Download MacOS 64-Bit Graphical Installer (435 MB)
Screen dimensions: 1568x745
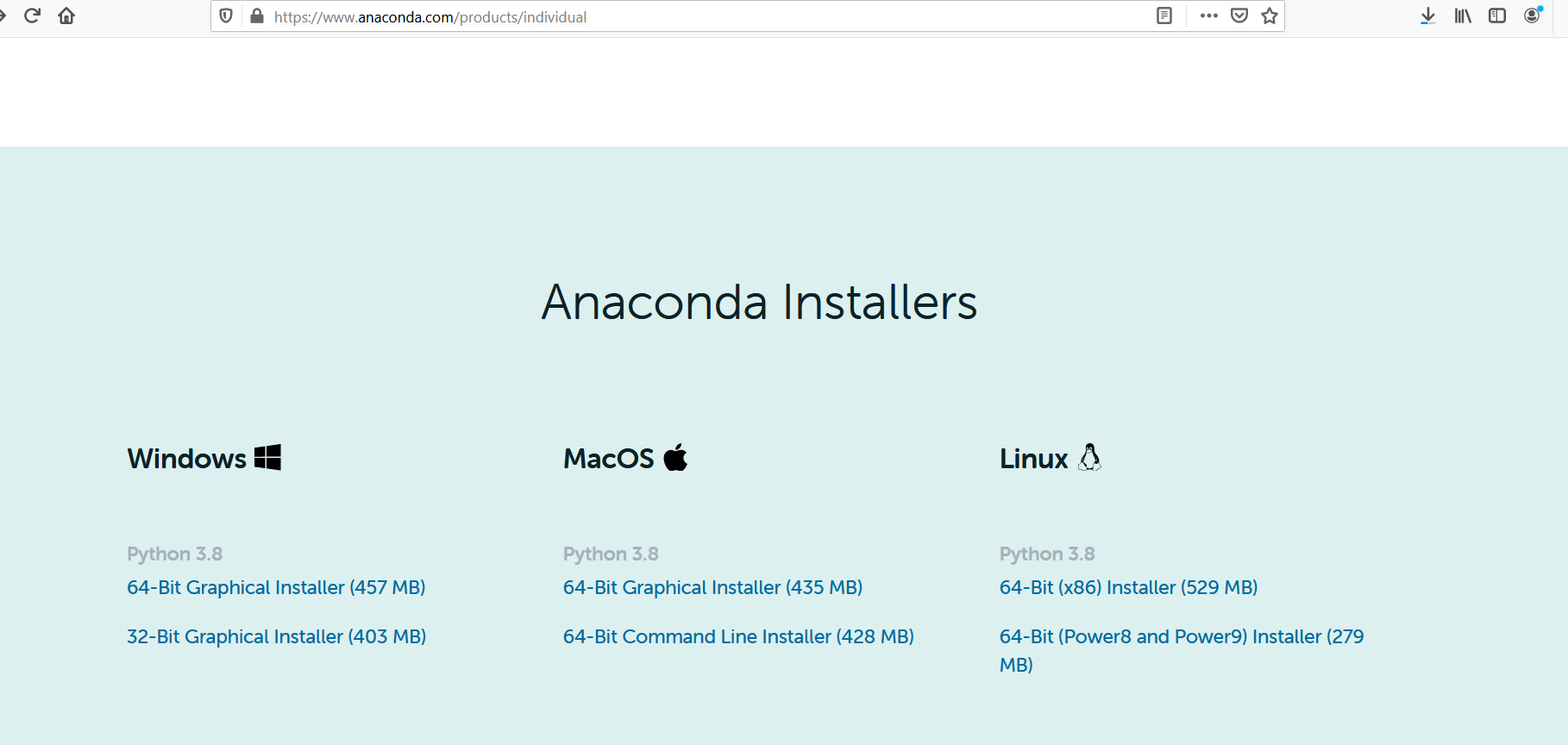[712, 587]
